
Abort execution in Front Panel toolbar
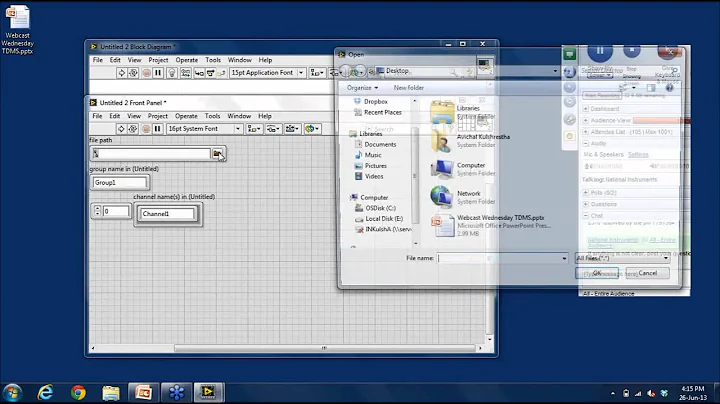146,129
